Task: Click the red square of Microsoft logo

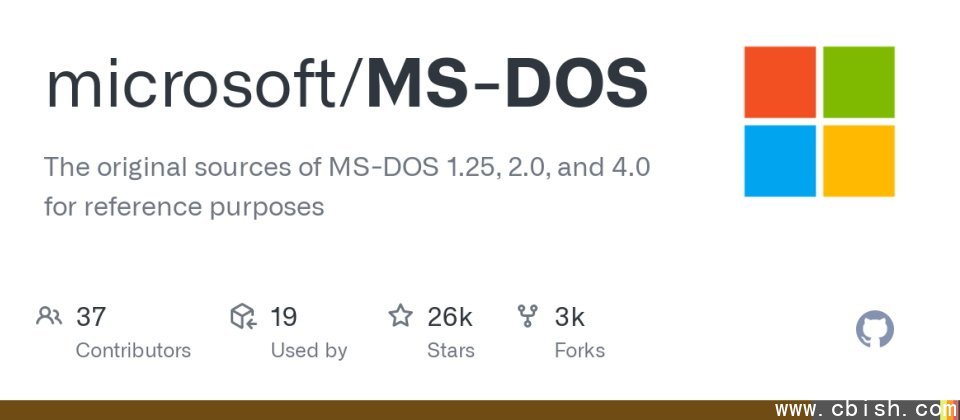Action: 780,82
